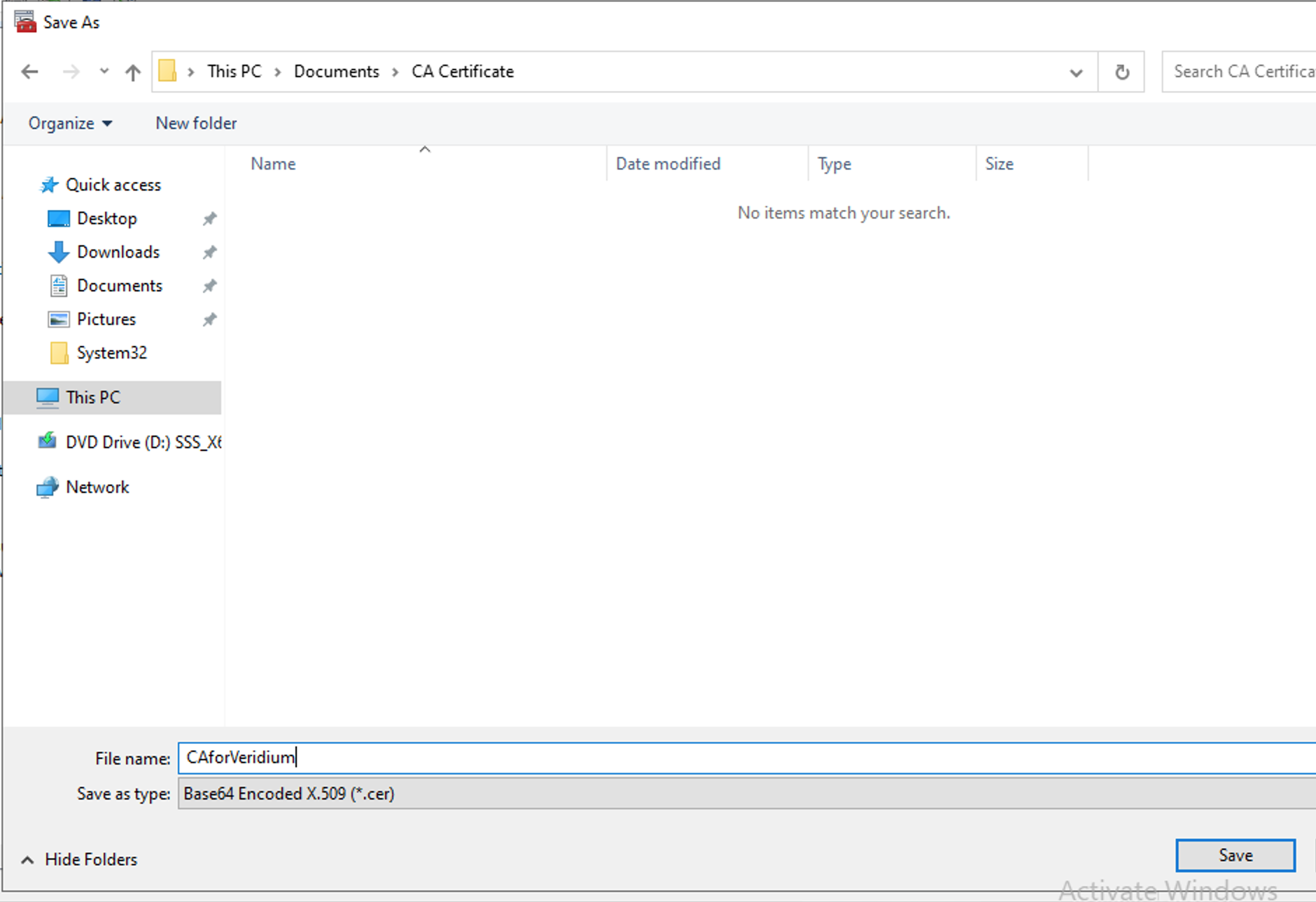Click the folder icon in the address bar
The image size is (1316, 902).
(x=167, y=71)
